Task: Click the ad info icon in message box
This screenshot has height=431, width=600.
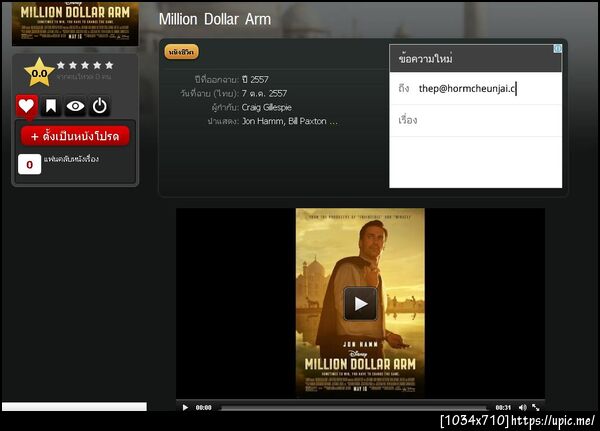Action: (558, 49)
